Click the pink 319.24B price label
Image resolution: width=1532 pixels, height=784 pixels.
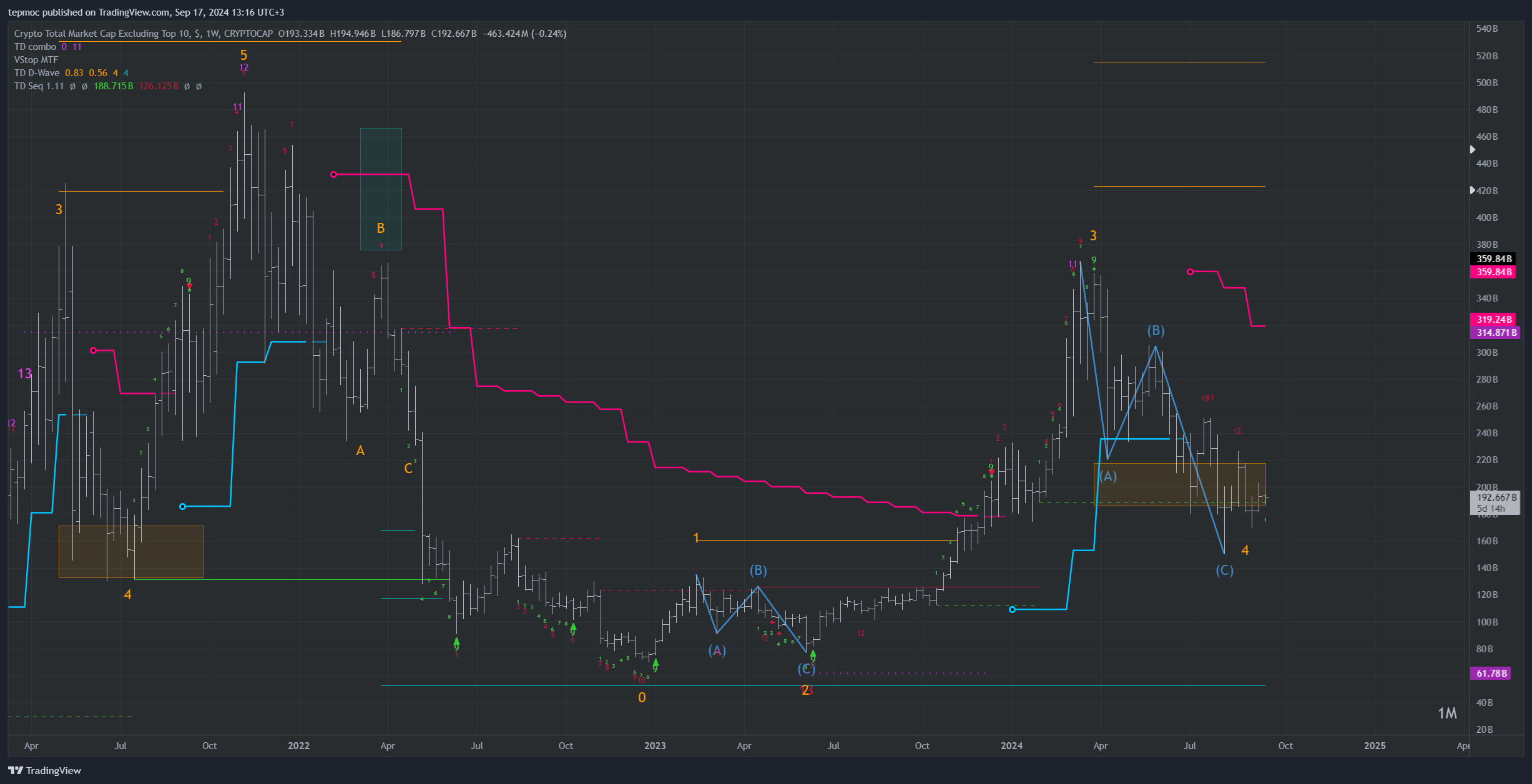pyautogui.click(x=1494, y=319)
